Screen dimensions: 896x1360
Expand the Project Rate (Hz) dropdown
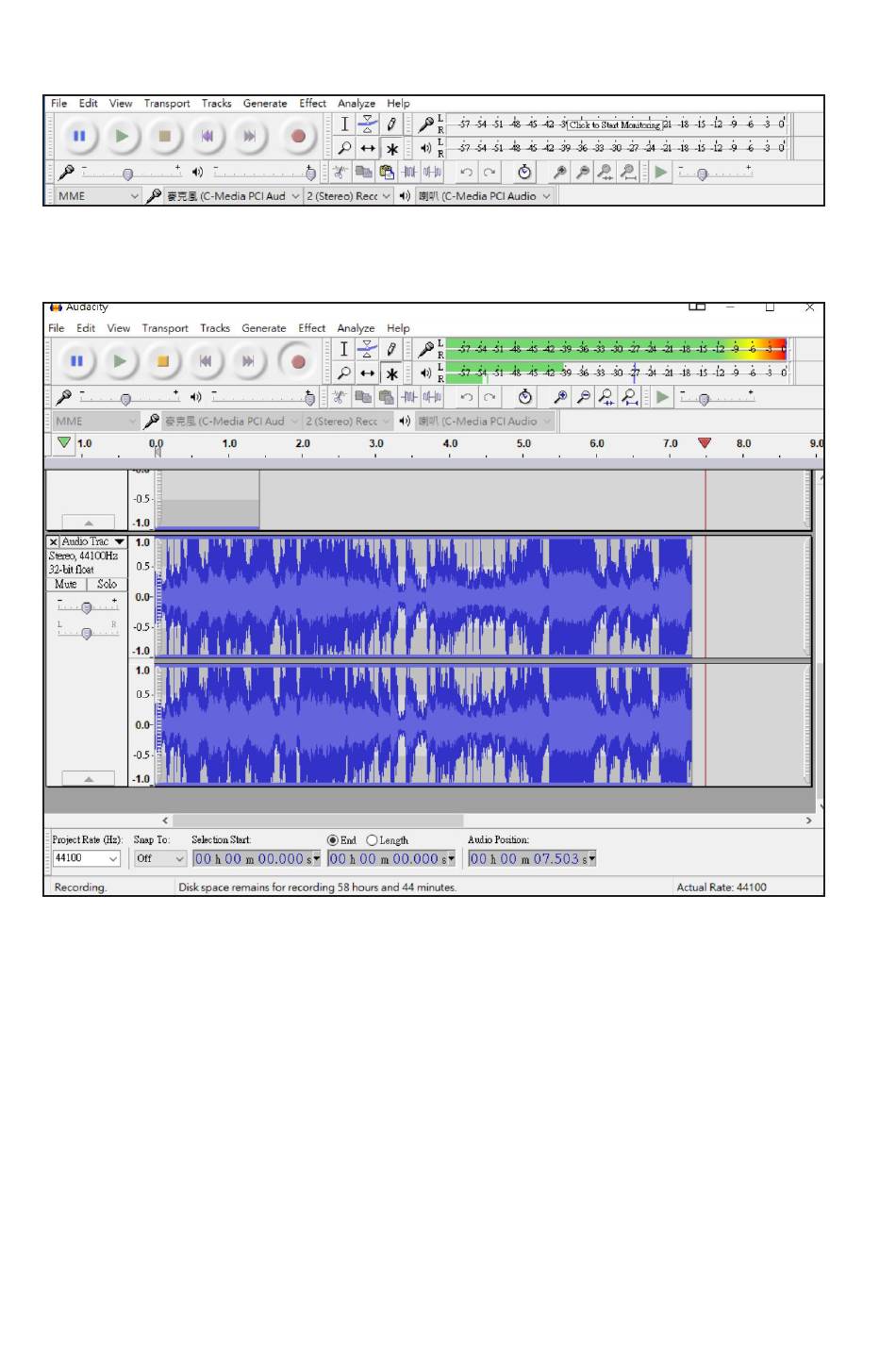point(113,859)
